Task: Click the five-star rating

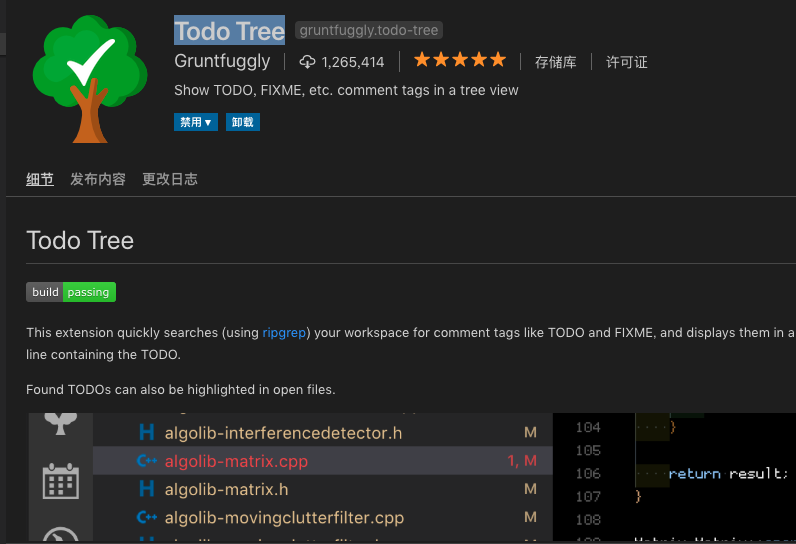Action: [x=460, y=60]
